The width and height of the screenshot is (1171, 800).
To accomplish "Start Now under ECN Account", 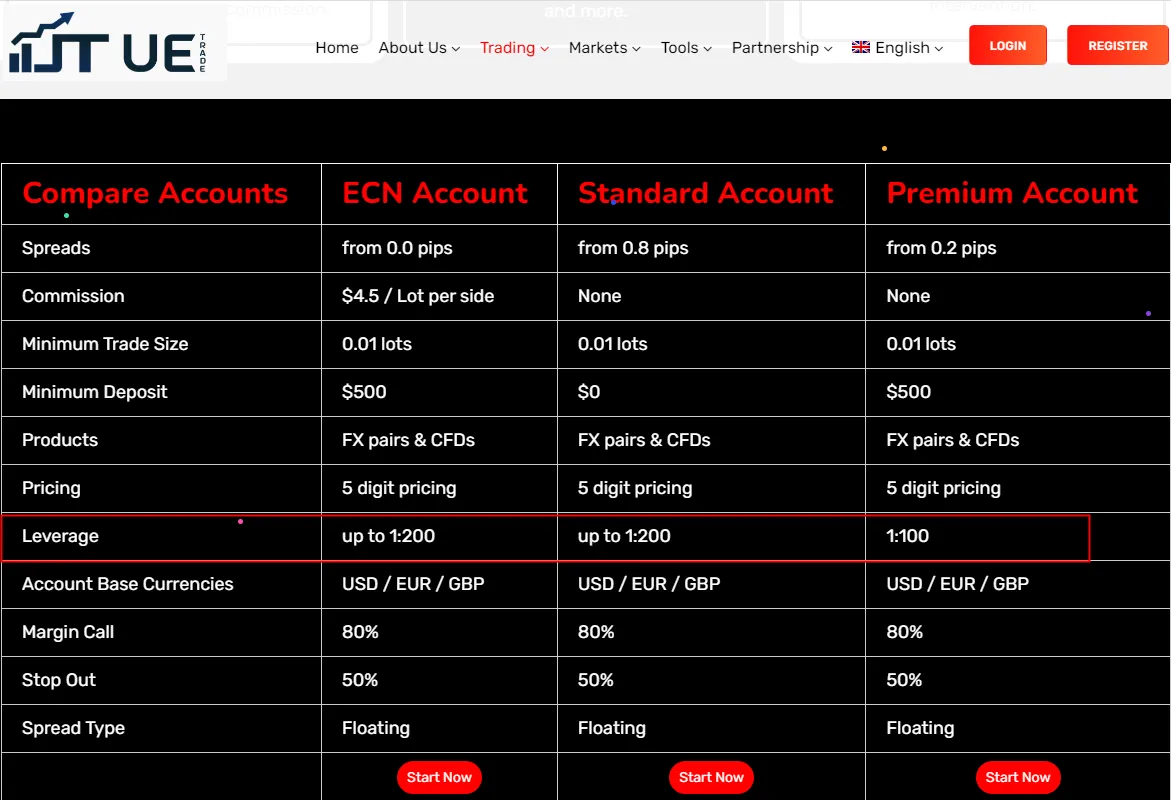I will [x=439, y=777].
